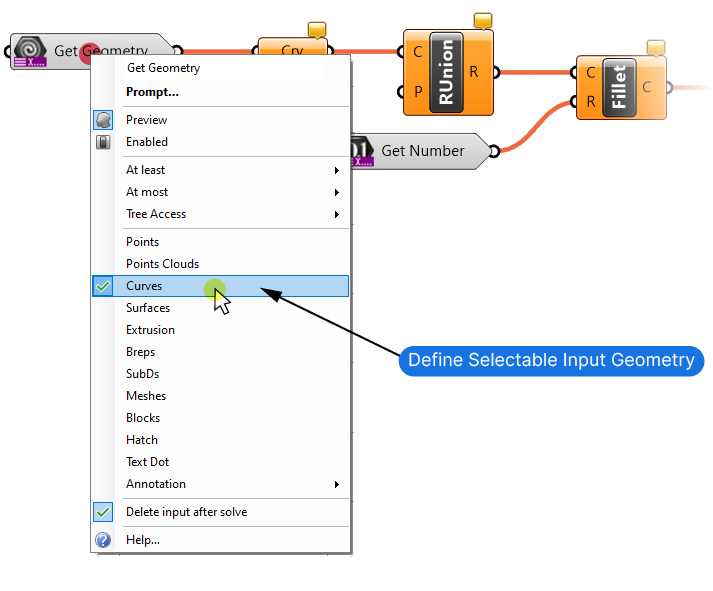Image resolution: width=713 pixels, height=591 pixels.
Task: Click the Get Geometry spiral icon
Action: point(29,50)
